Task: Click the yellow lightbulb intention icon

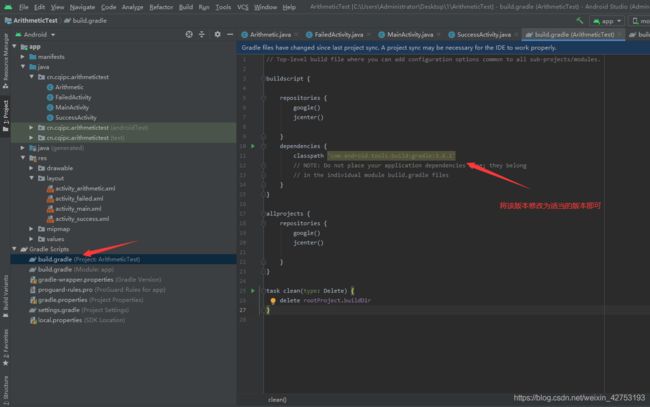Action: click(x=273, y=301)
